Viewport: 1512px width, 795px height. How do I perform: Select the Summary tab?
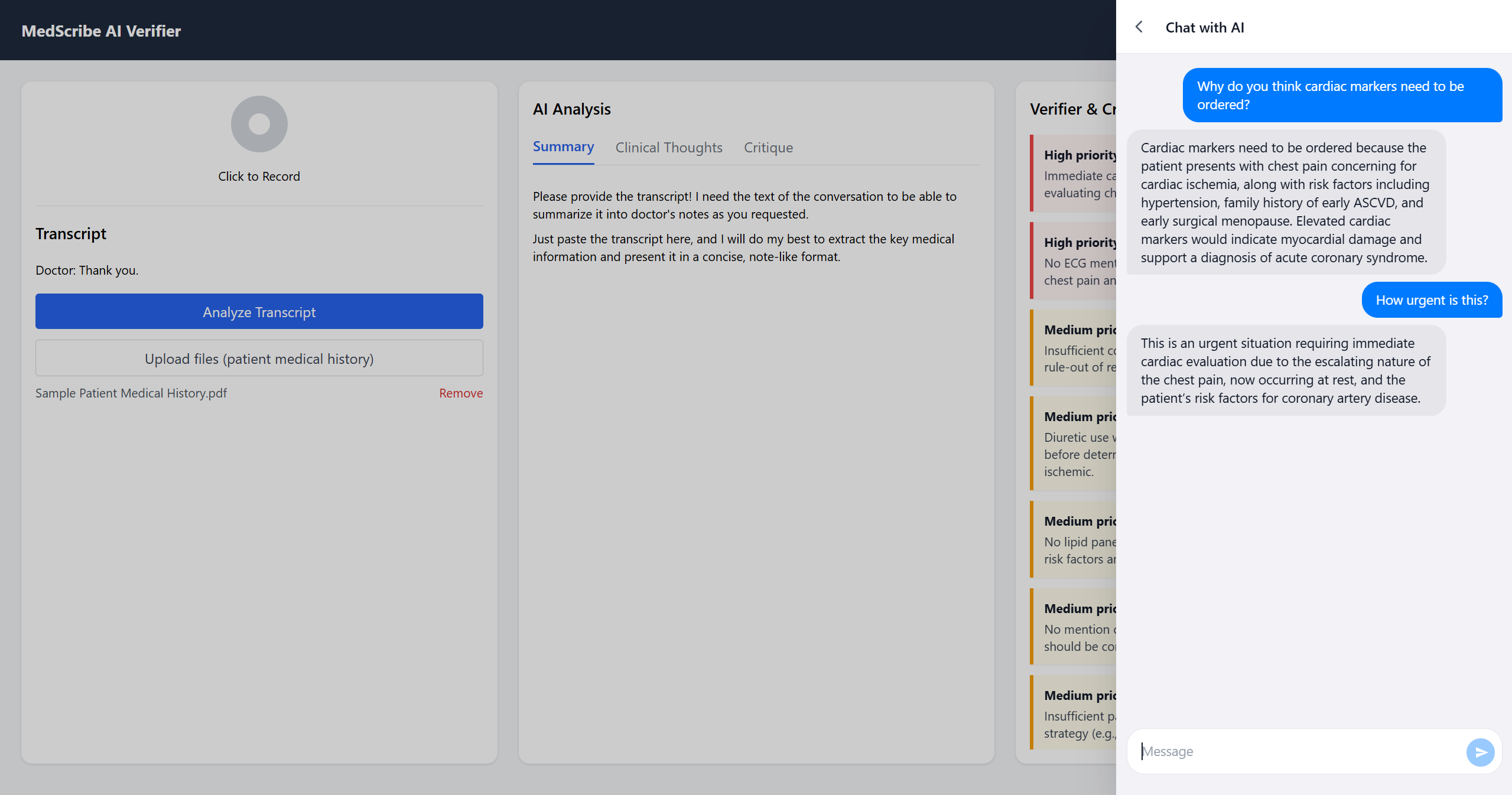[x=563, y=147]
